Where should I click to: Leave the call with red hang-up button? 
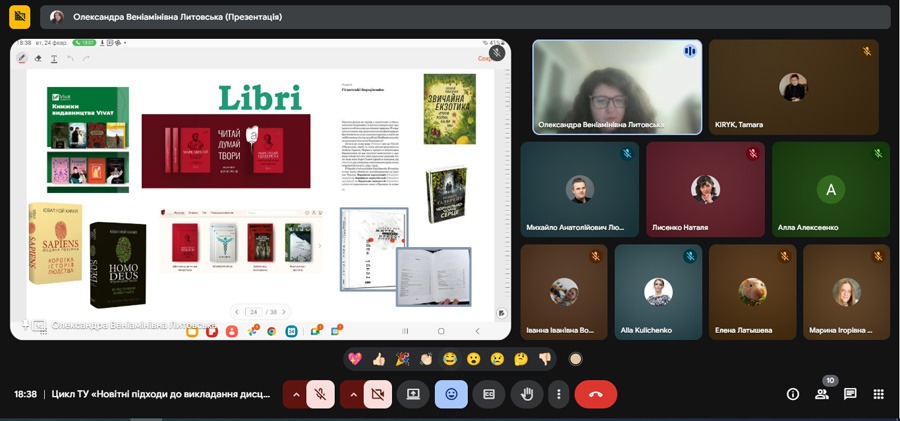[x=596, y=394]
